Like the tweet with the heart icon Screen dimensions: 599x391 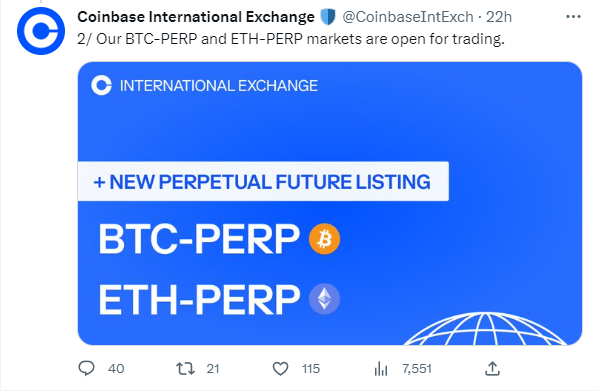pos(280,368)
